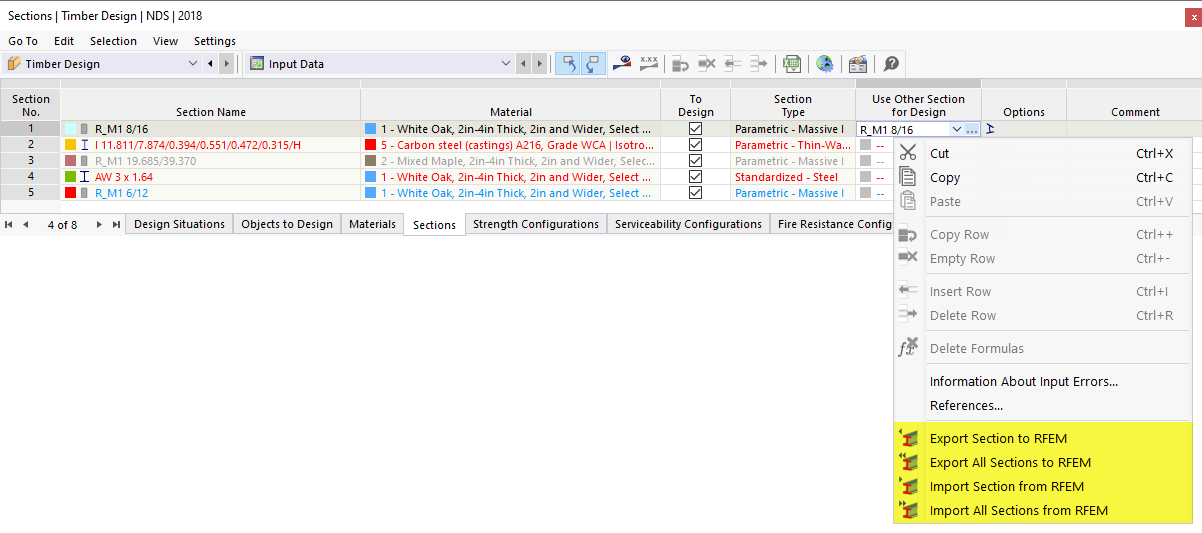Select row header number 3
This screenshot has height=533, width=1202.
click(31, 161)
